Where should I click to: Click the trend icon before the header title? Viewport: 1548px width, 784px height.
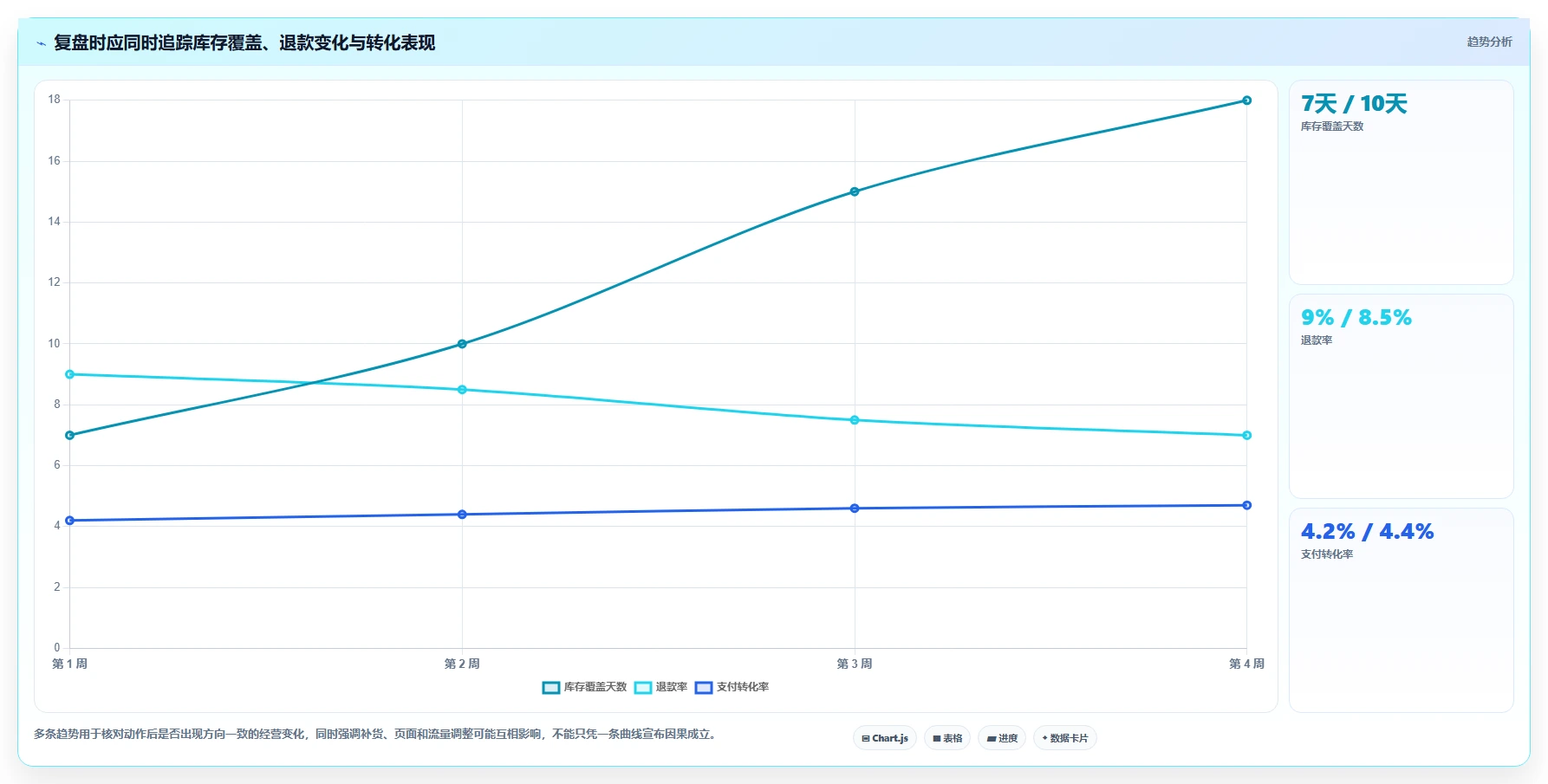tap(41, 43)
